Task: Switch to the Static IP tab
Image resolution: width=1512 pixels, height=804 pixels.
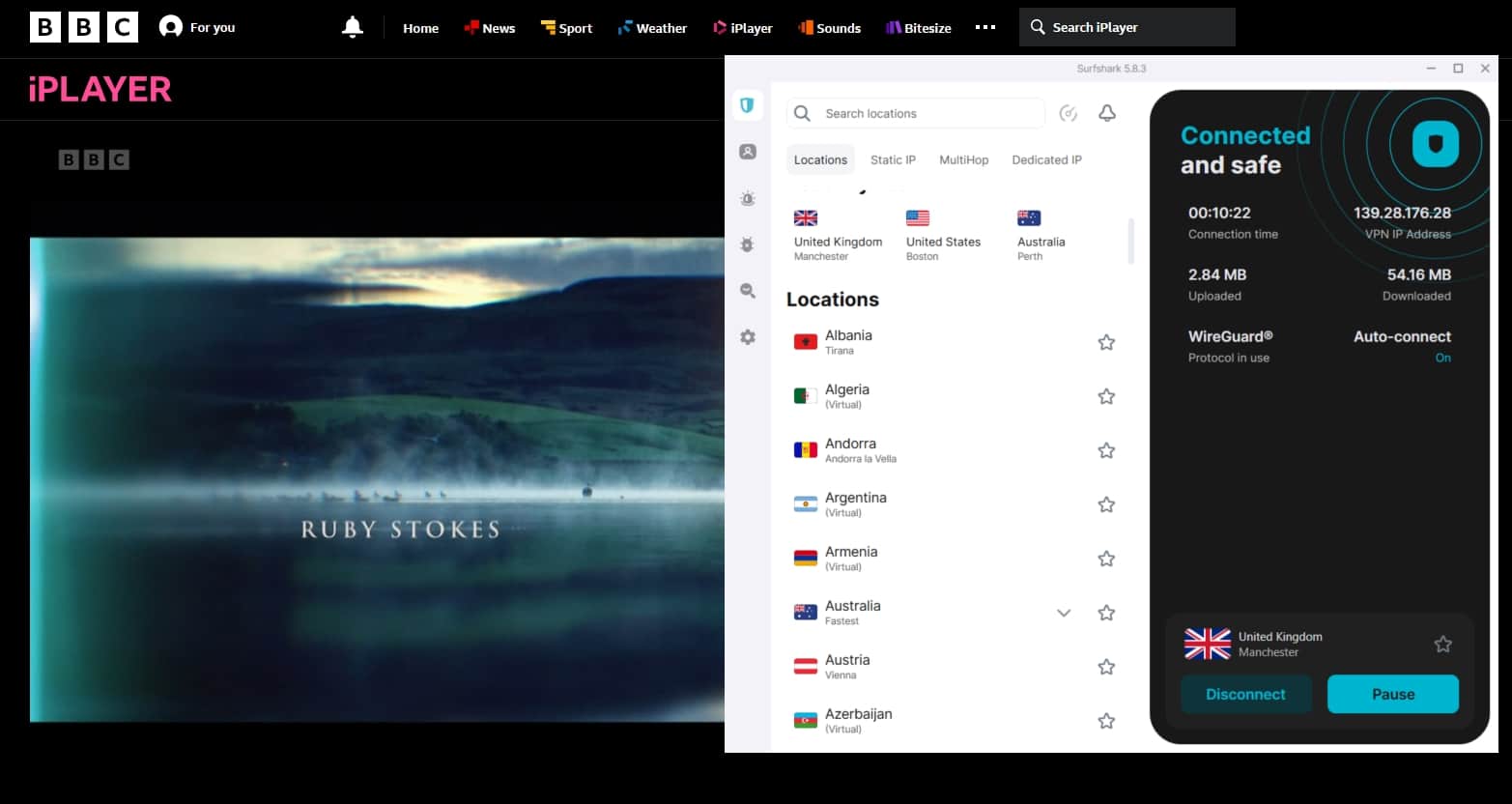Action: (893, 159)
